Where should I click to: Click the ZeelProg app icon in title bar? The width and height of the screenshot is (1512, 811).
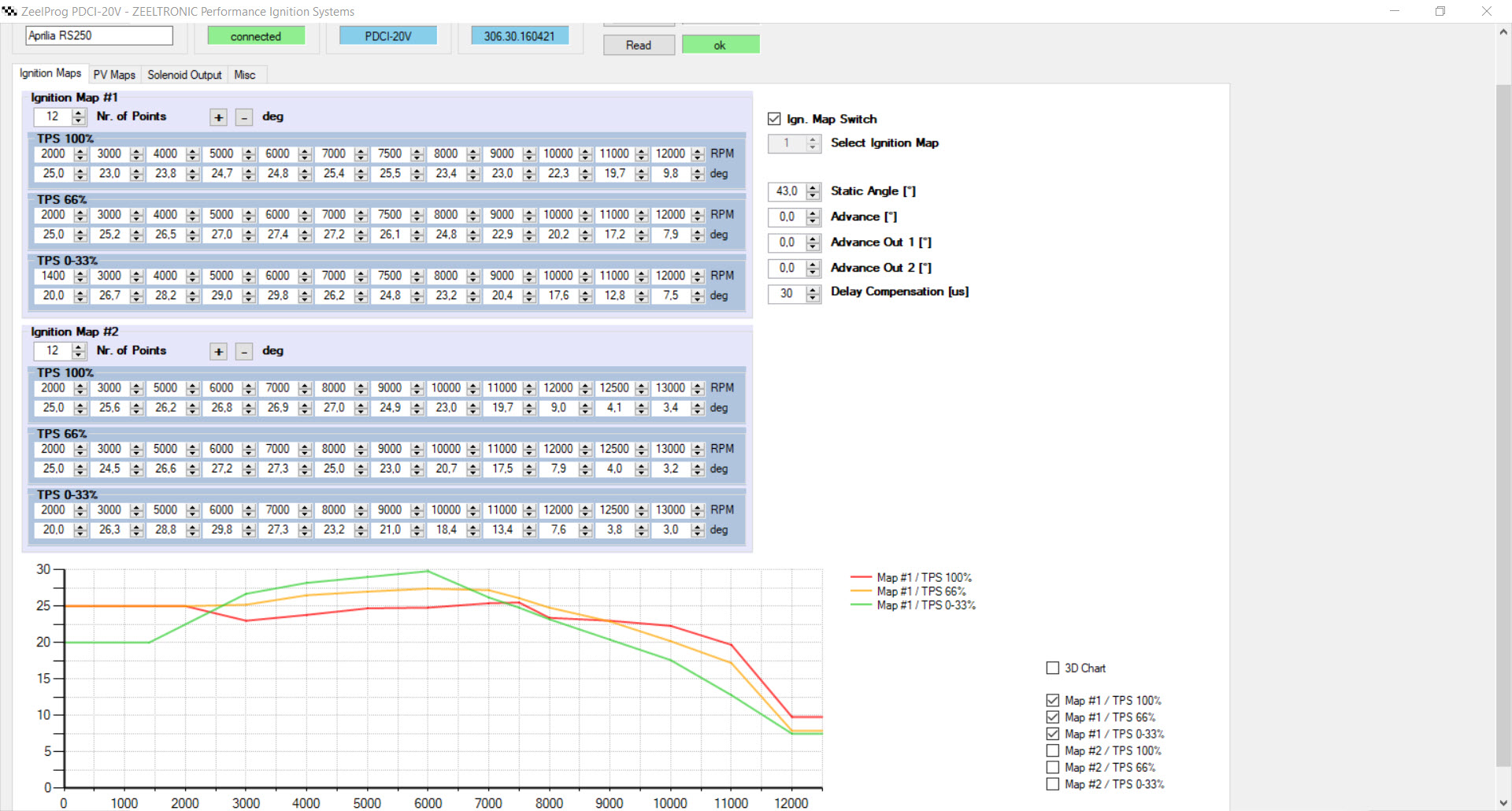click(9, 11)
